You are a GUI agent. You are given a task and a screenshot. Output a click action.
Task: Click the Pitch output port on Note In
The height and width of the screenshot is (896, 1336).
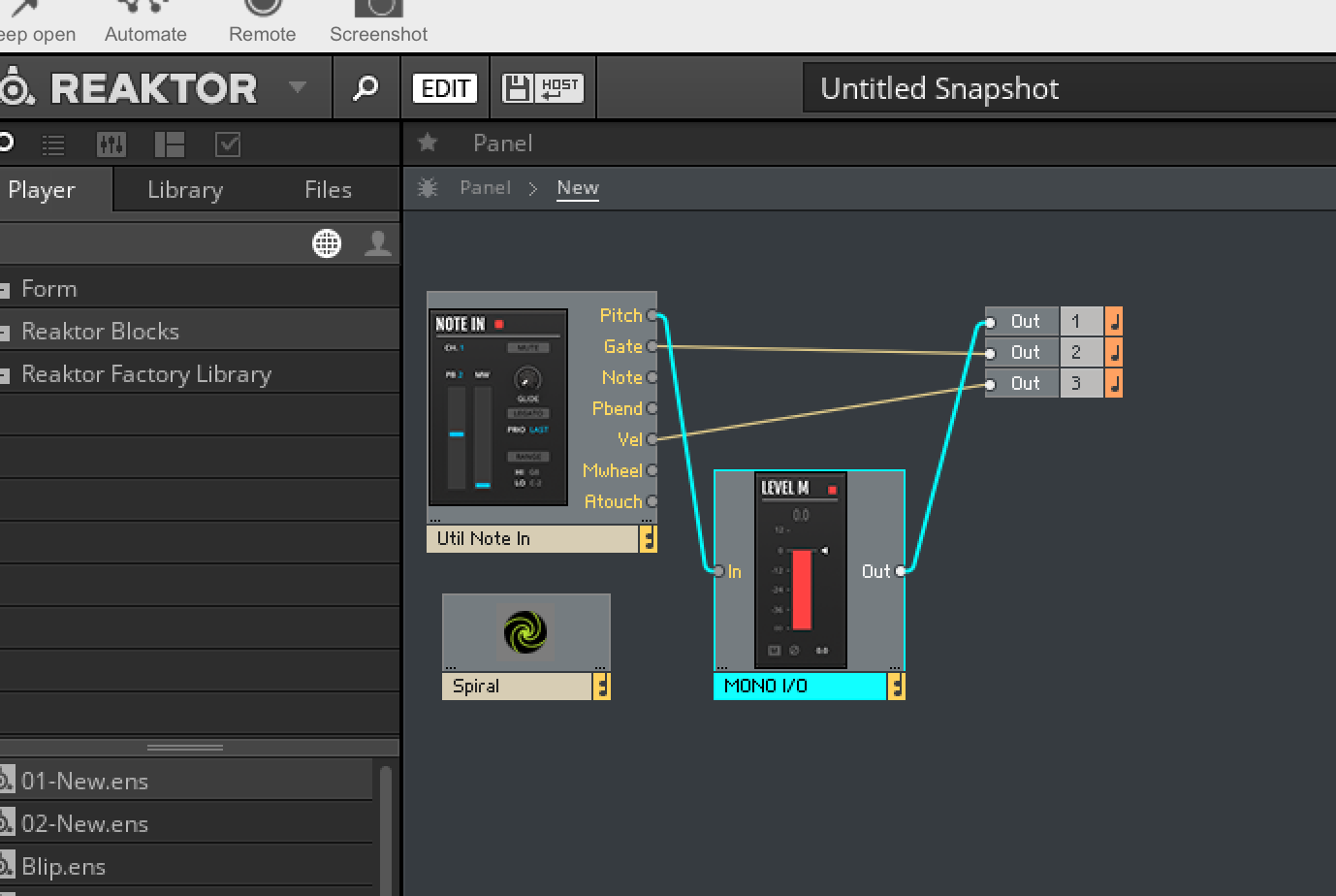pyautogui.click(x=652, y=315)
